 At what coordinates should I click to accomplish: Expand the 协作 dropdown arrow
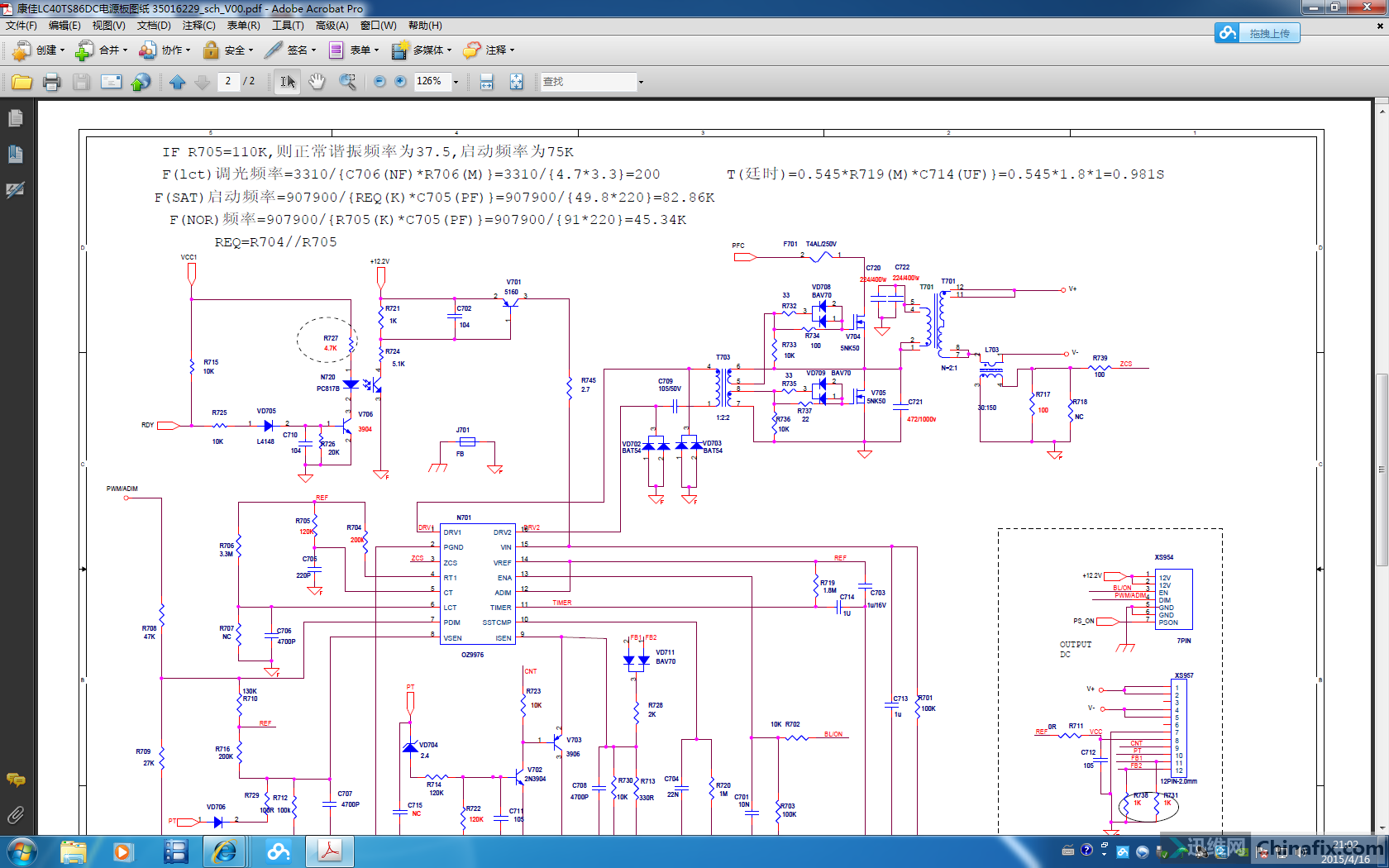(188, 50)
